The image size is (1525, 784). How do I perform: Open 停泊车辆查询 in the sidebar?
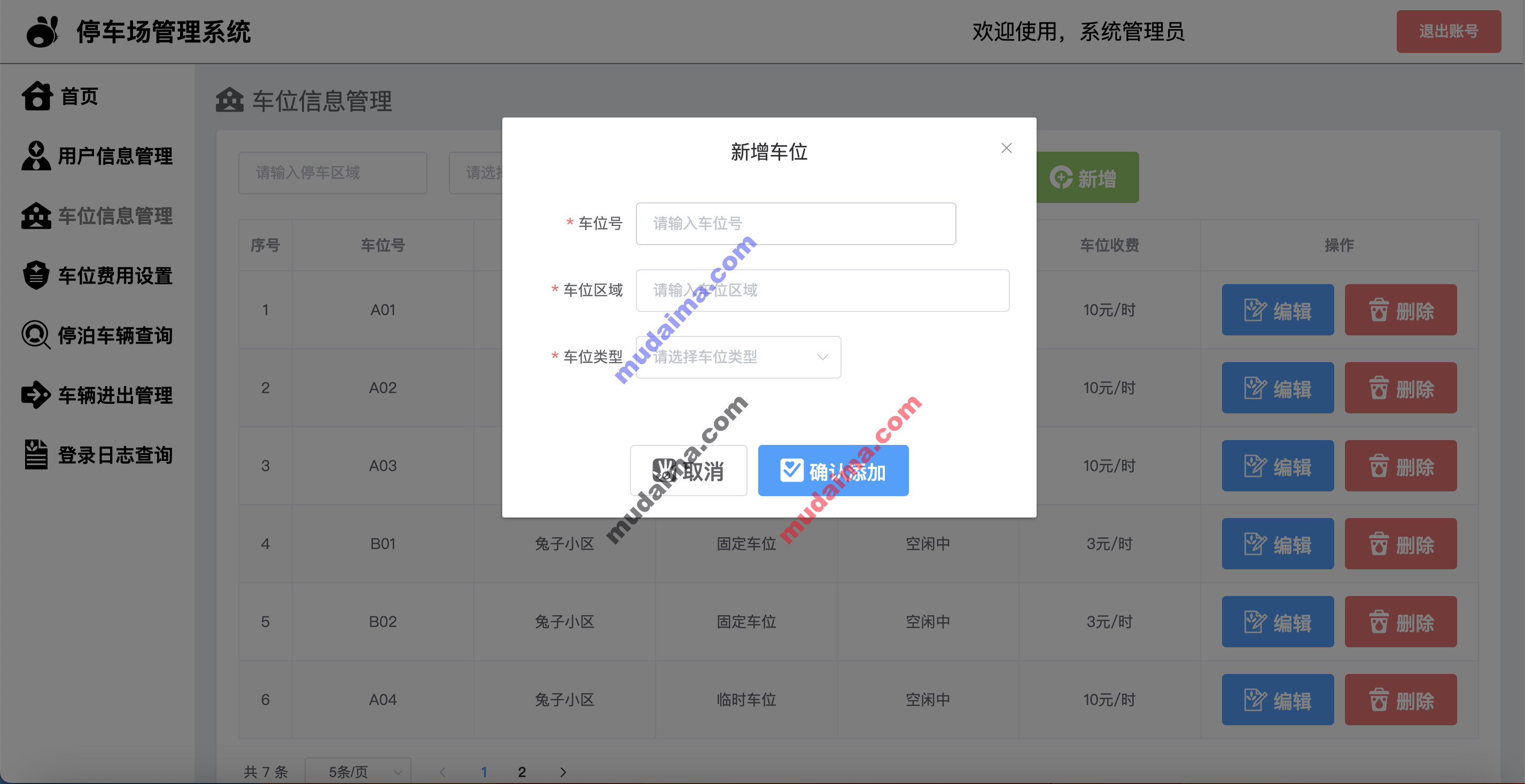click(97, 335)
